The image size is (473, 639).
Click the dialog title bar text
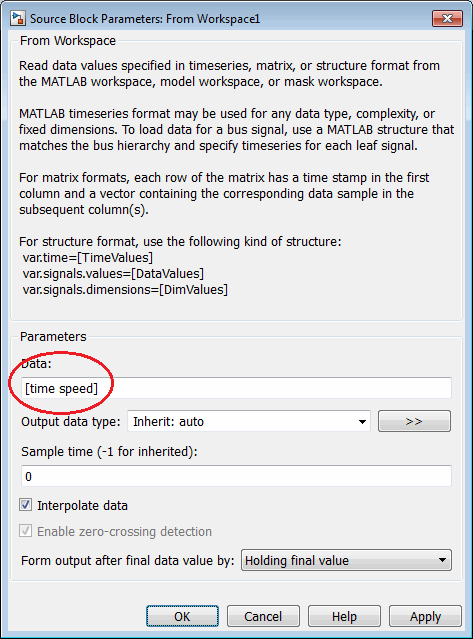tap(145, 19)
